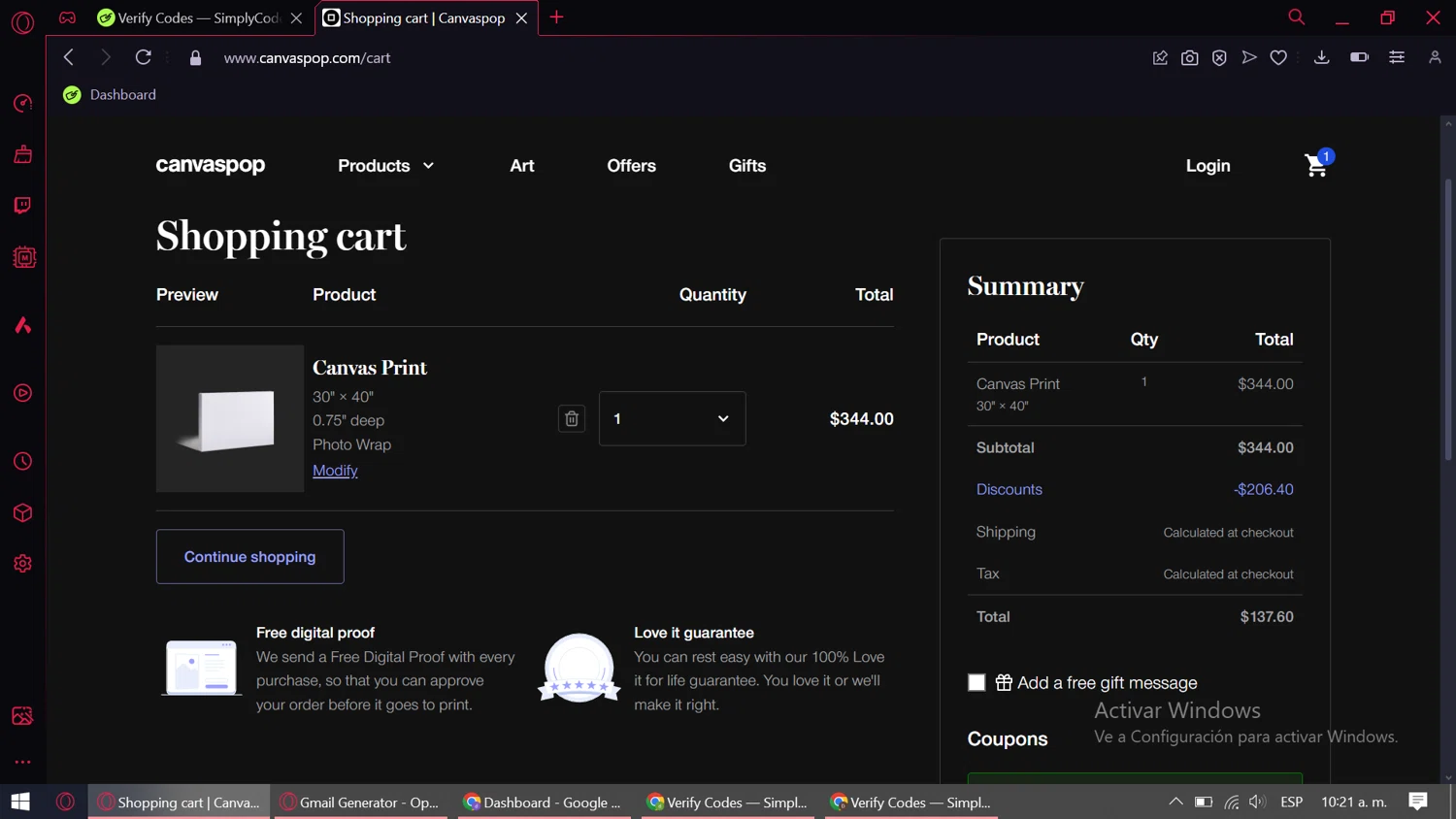Open the Windows notification center icon
Image resolution: width=1456 pixels, height=819 pixels.
click(1418, 802)
